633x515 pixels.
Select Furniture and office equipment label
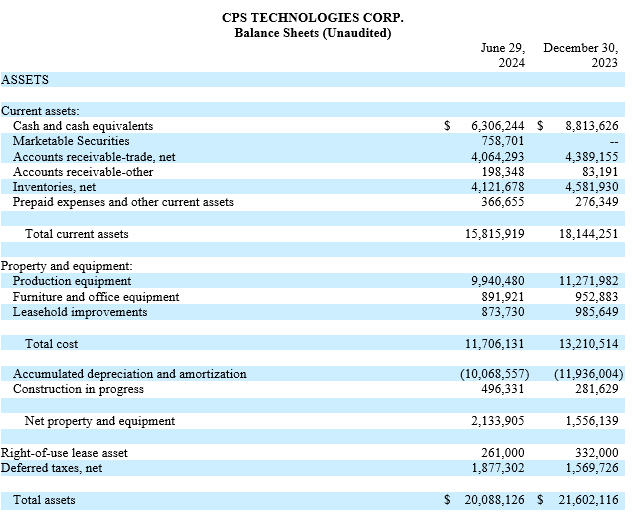96,297
